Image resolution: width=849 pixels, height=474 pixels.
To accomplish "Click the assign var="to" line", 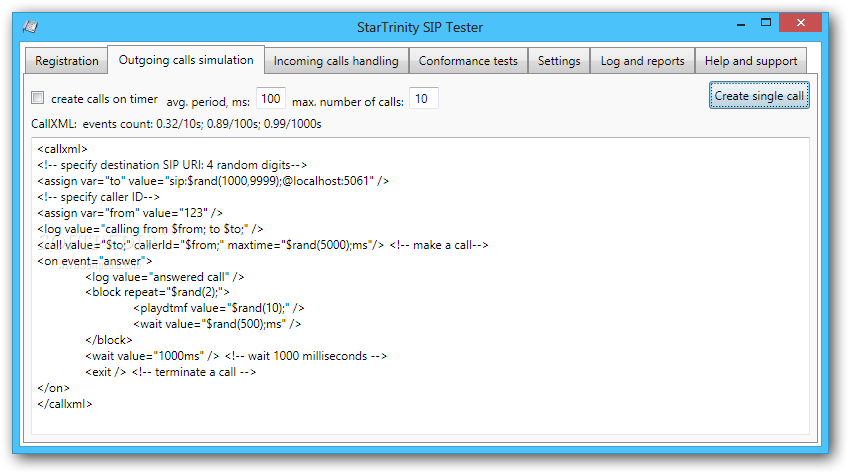I will pyautogui.click(x=213, y=181).
